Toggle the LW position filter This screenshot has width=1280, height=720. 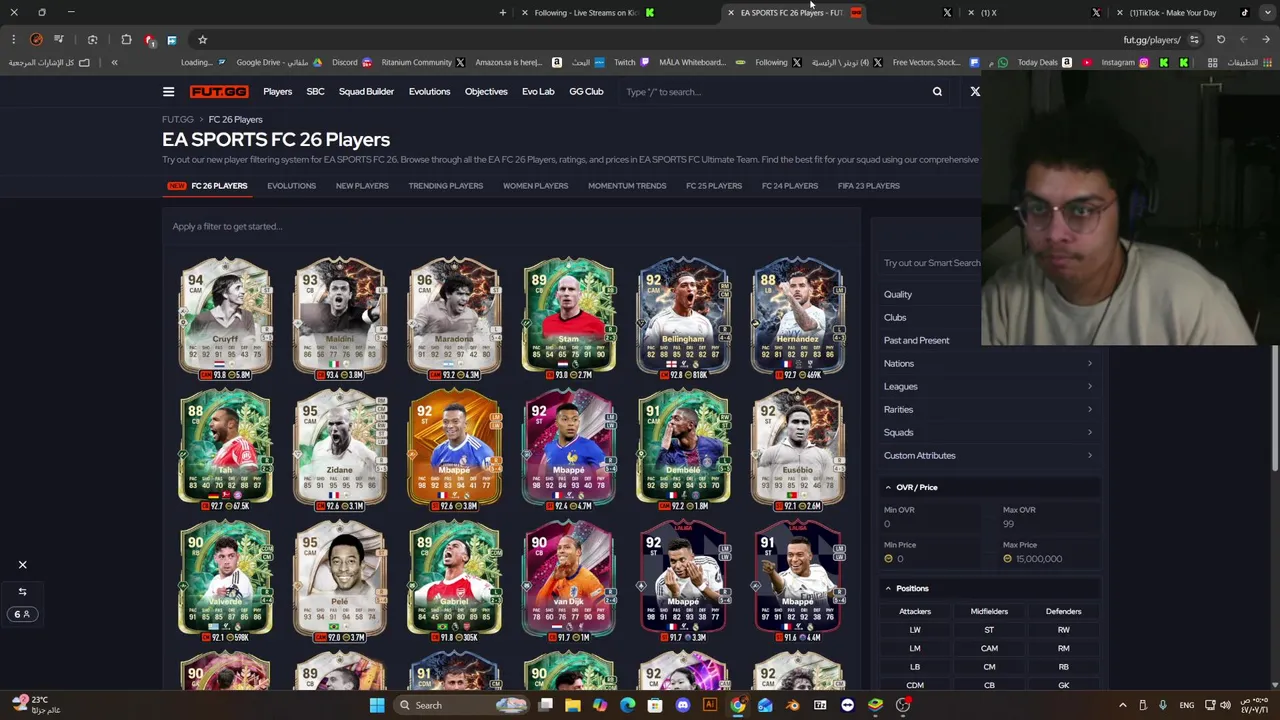click(915, 630)
